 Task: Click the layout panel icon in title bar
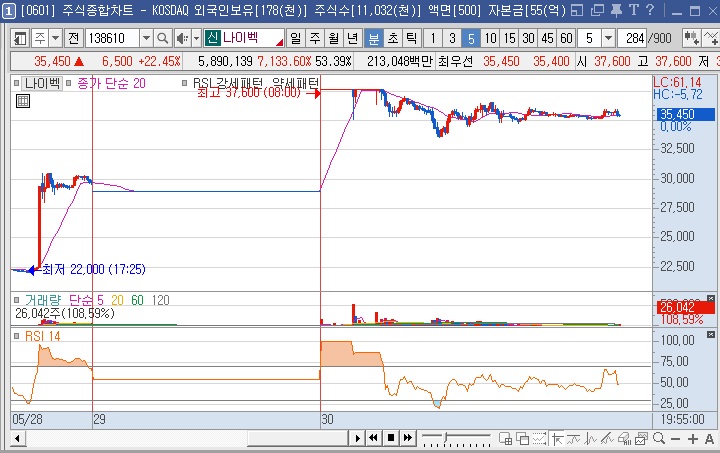(577, 10)
